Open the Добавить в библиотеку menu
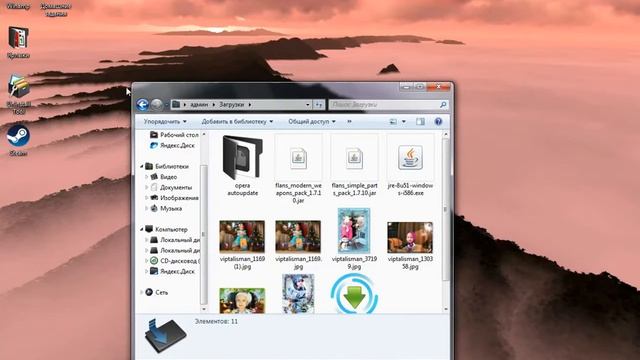Image resolution: width=640 pixels, height=360 pixels. coord(237,121)
